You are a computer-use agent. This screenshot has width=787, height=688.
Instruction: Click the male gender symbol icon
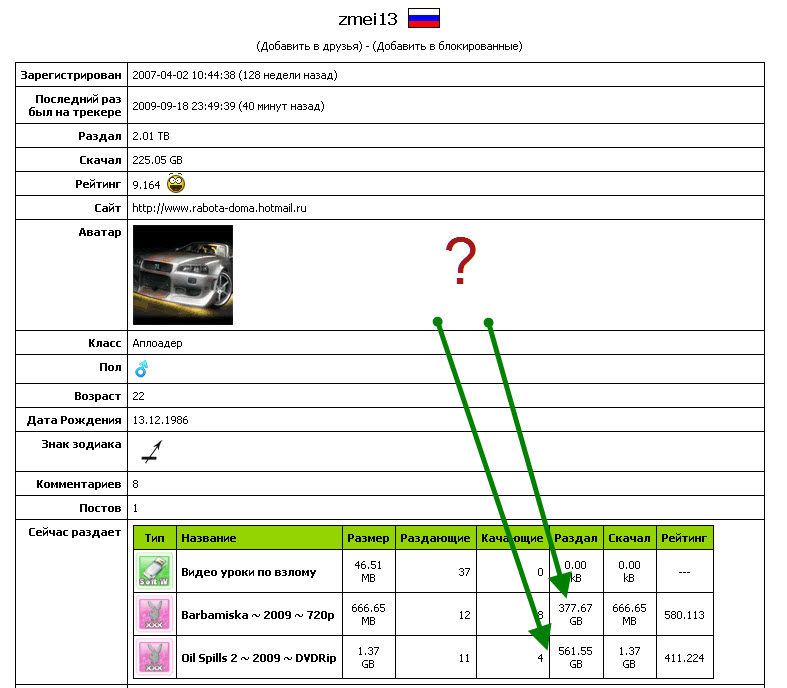pos(142,369)
